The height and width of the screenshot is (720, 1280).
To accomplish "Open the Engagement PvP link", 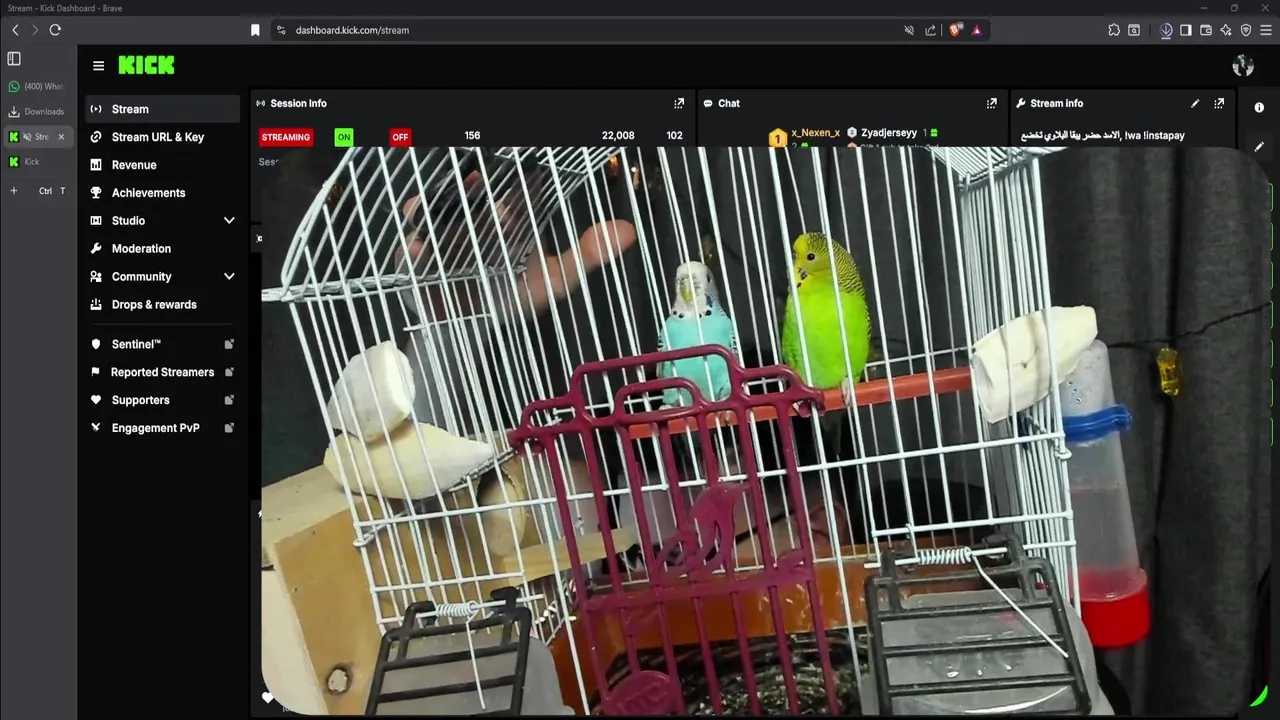I will [x=162, y=428].
